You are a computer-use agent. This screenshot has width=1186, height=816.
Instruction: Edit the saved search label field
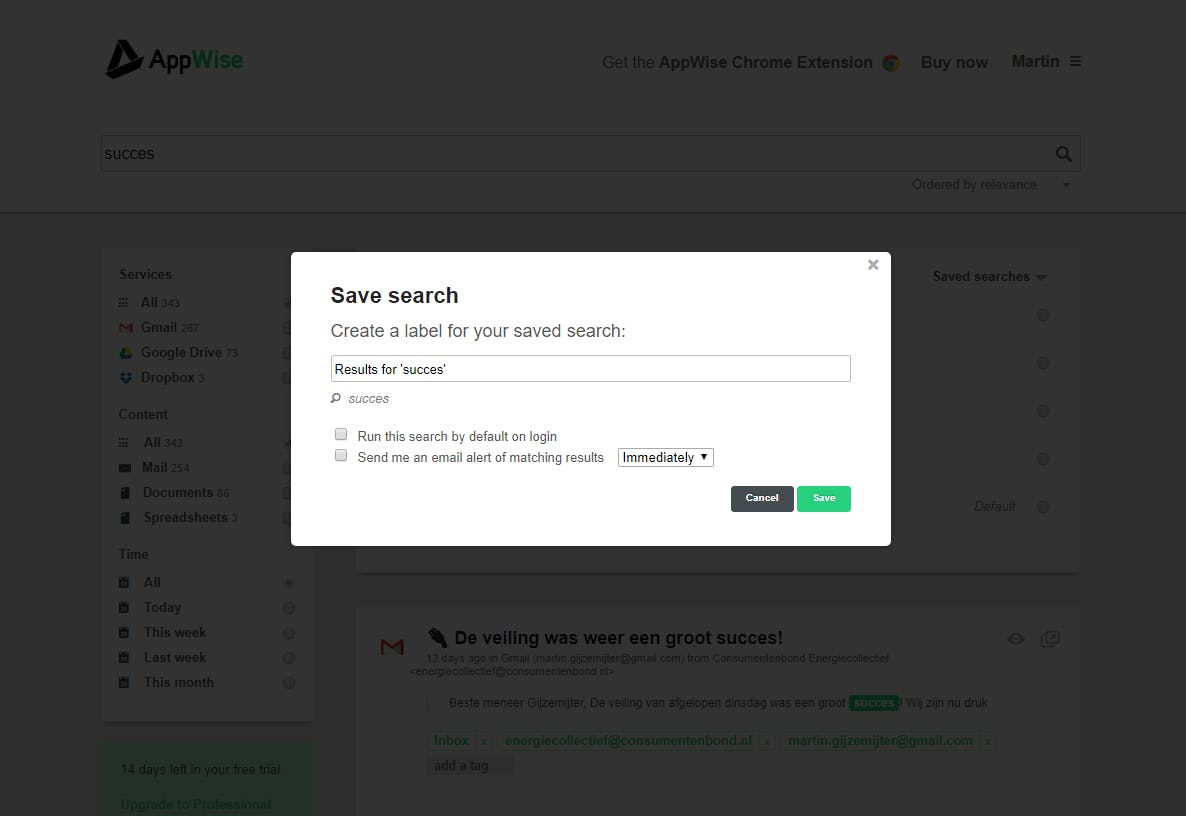590,368
